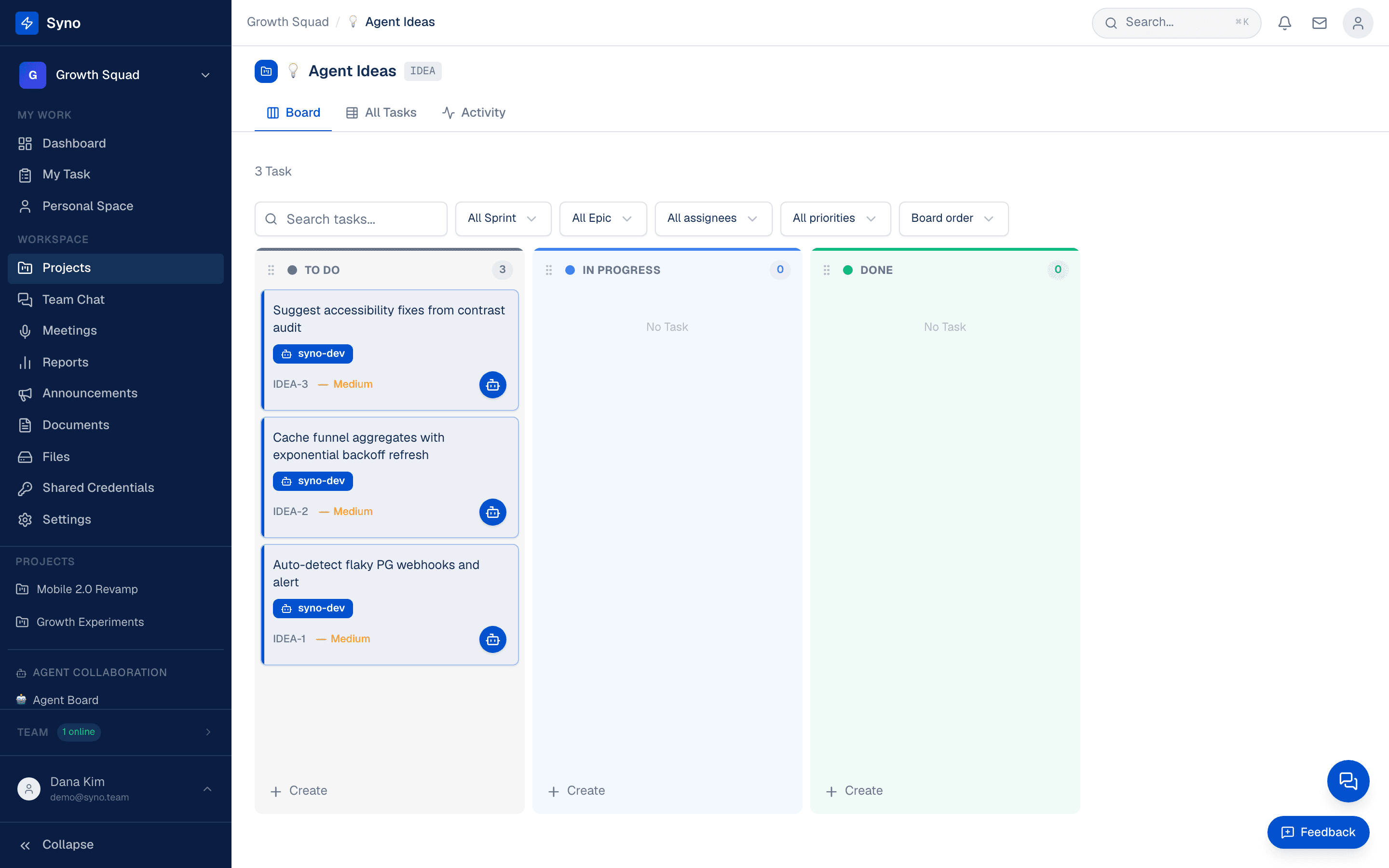Click the agent bot icon on IDEA-1 card

pos(492,639)
